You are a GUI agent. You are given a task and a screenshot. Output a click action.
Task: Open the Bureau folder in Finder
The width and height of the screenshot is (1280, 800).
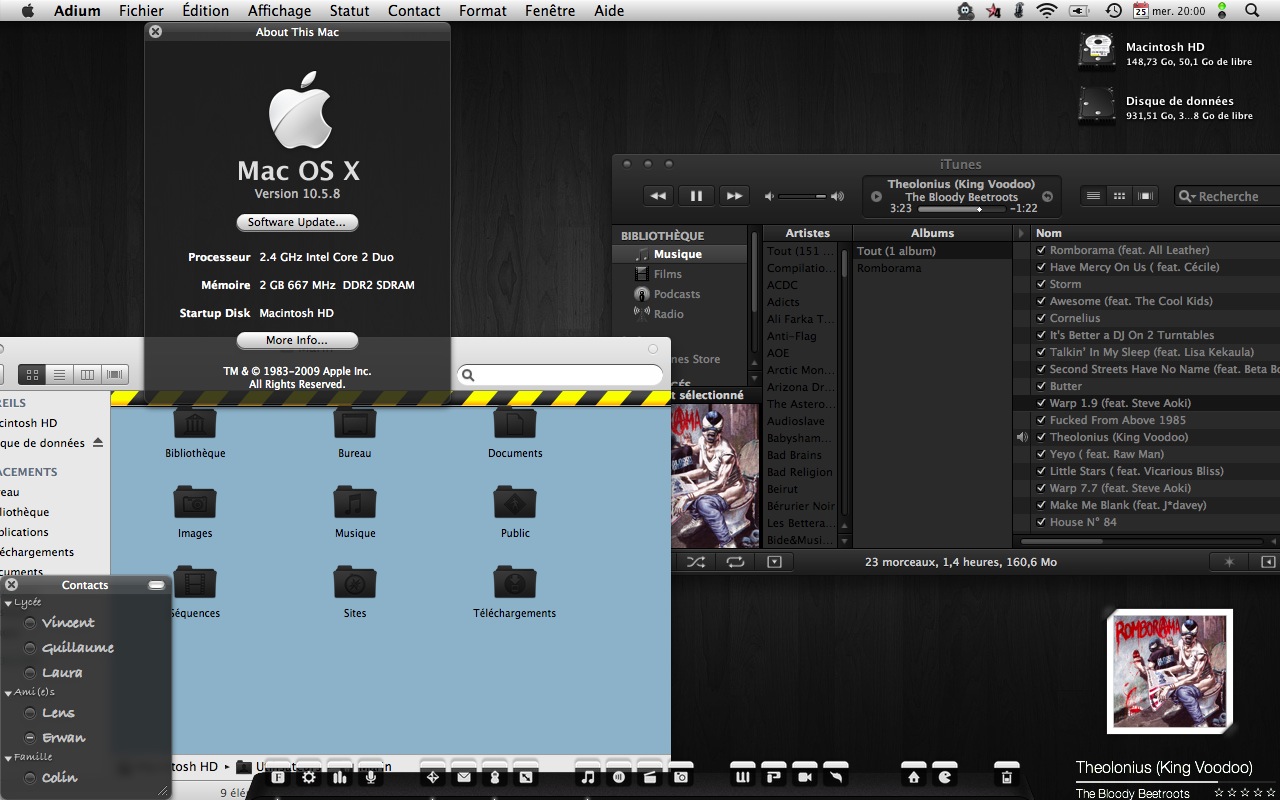355,432
